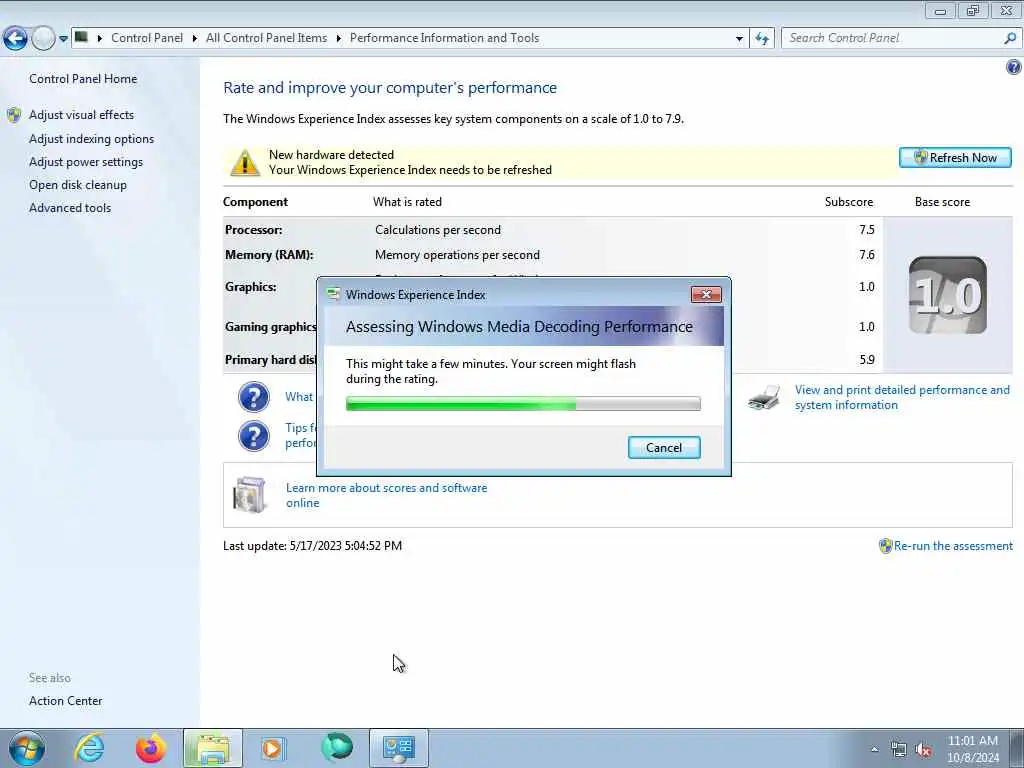Click the green globe taskbar icon
The width and height of the screenshot is (1024, 768).
click(x=337, y=748)
